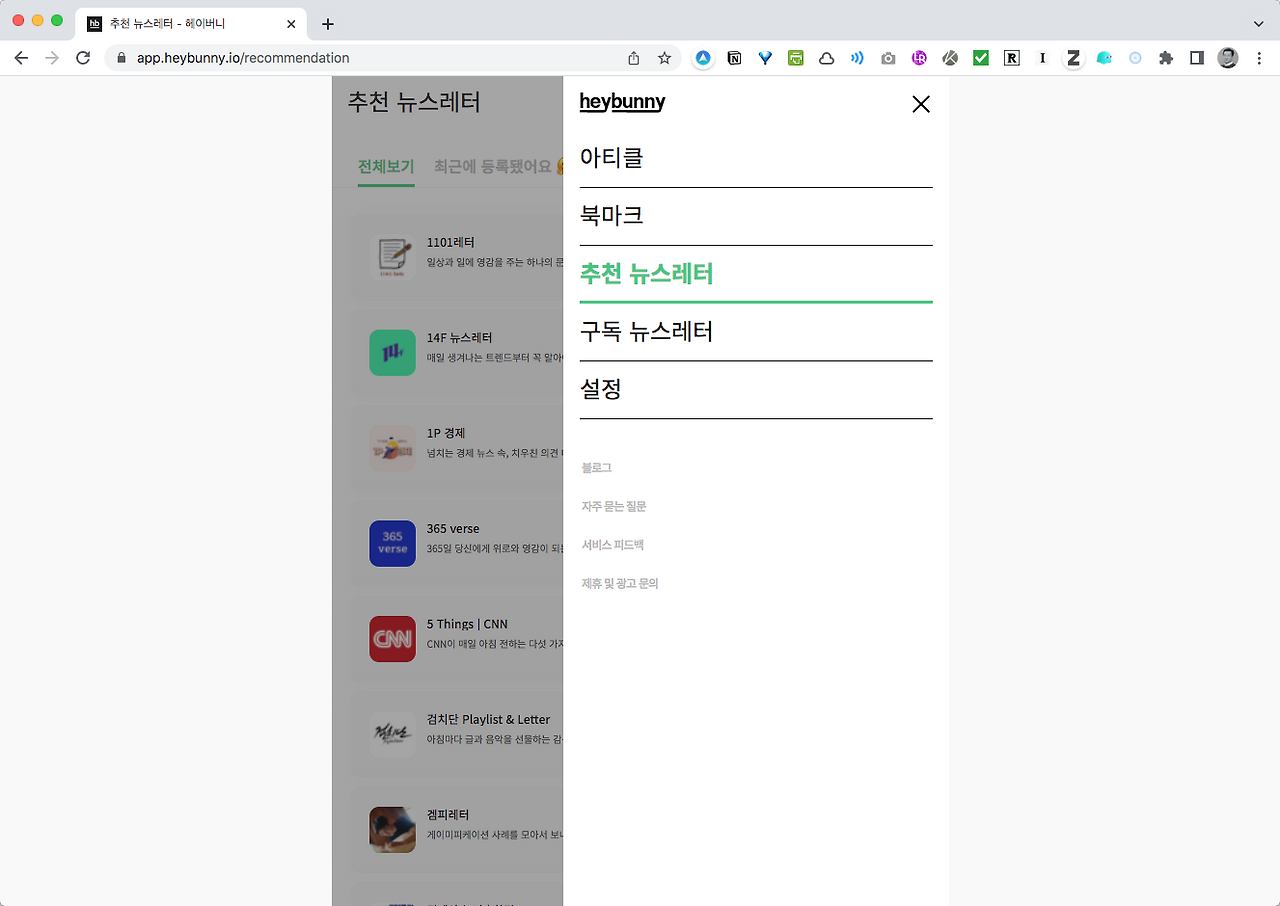Select the 겜피레터 newsletter title
This screenshot has height=906, width=1280.
pyautogui.click(x=448, y=815)
